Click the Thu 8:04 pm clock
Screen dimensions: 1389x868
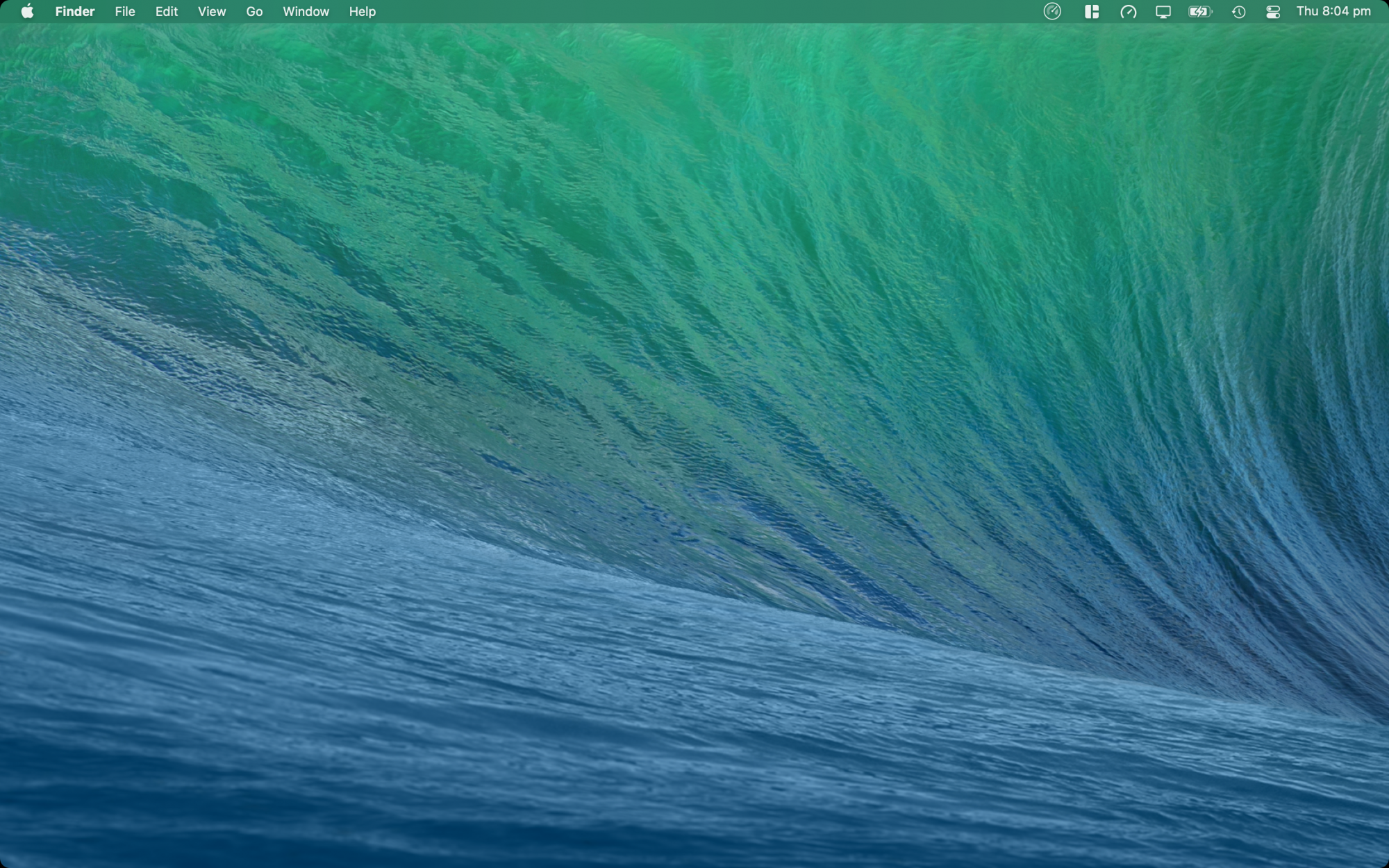coord(1333,11)
